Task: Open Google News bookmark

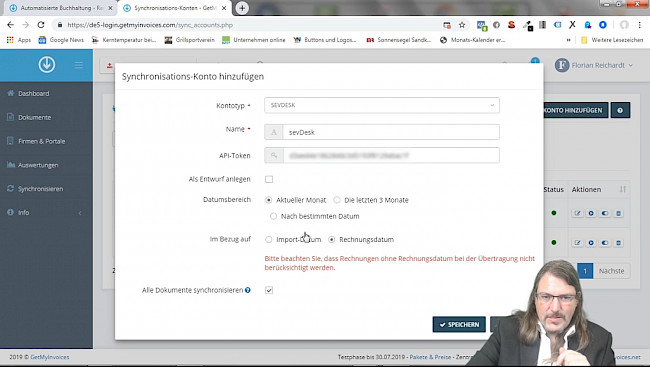Action: (61, 40)
